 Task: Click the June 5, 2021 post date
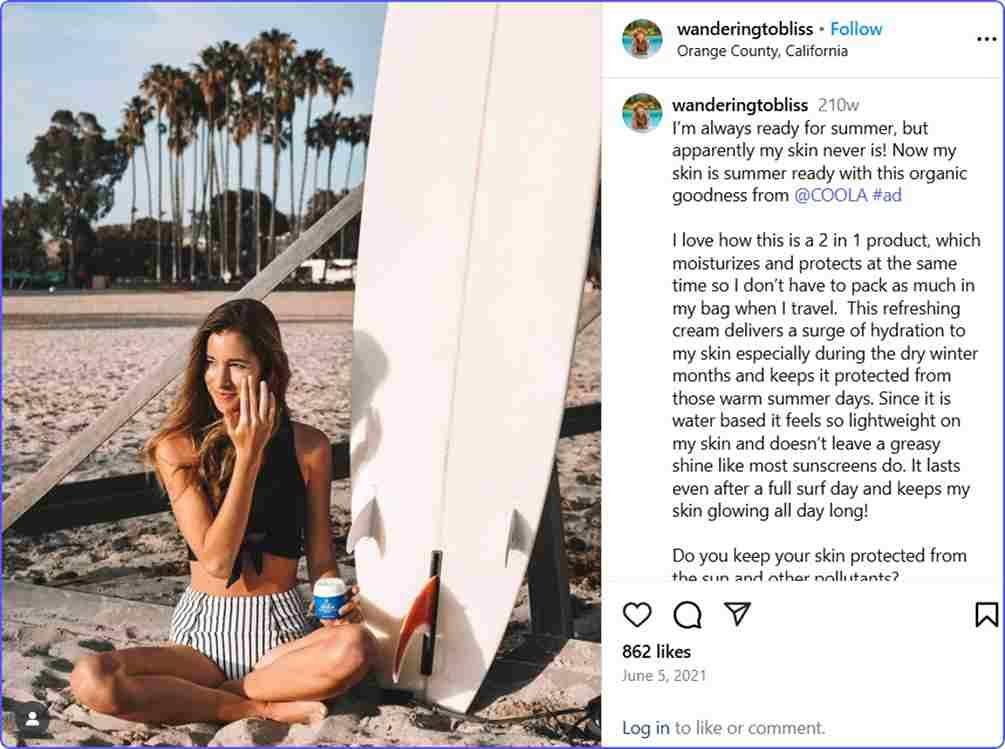(x=664, y=675)
